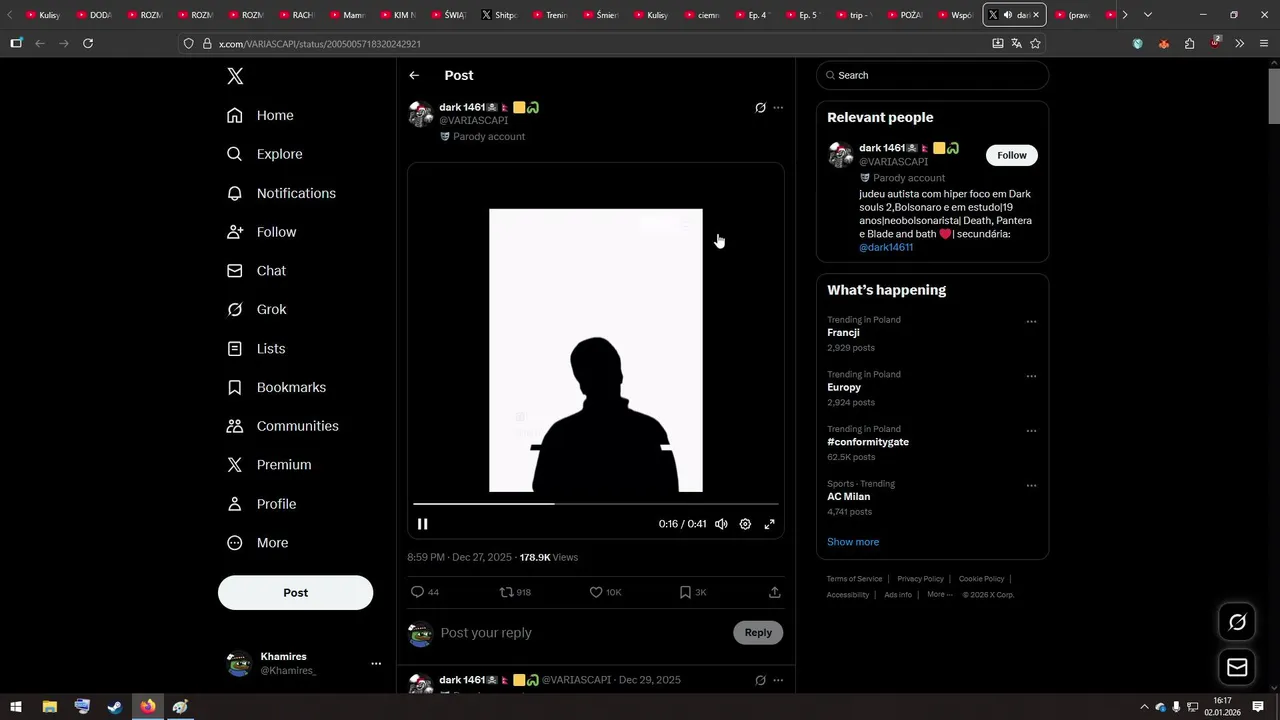Click the Communities icon in sidebar

[235, 426]
